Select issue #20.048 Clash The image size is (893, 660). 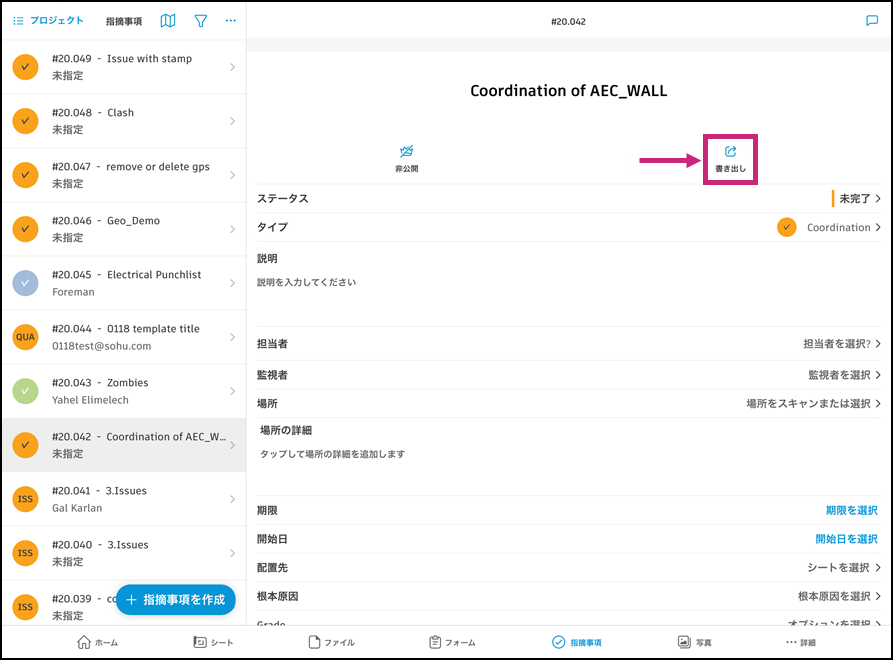pyautogui.click(x=124, y=121)
